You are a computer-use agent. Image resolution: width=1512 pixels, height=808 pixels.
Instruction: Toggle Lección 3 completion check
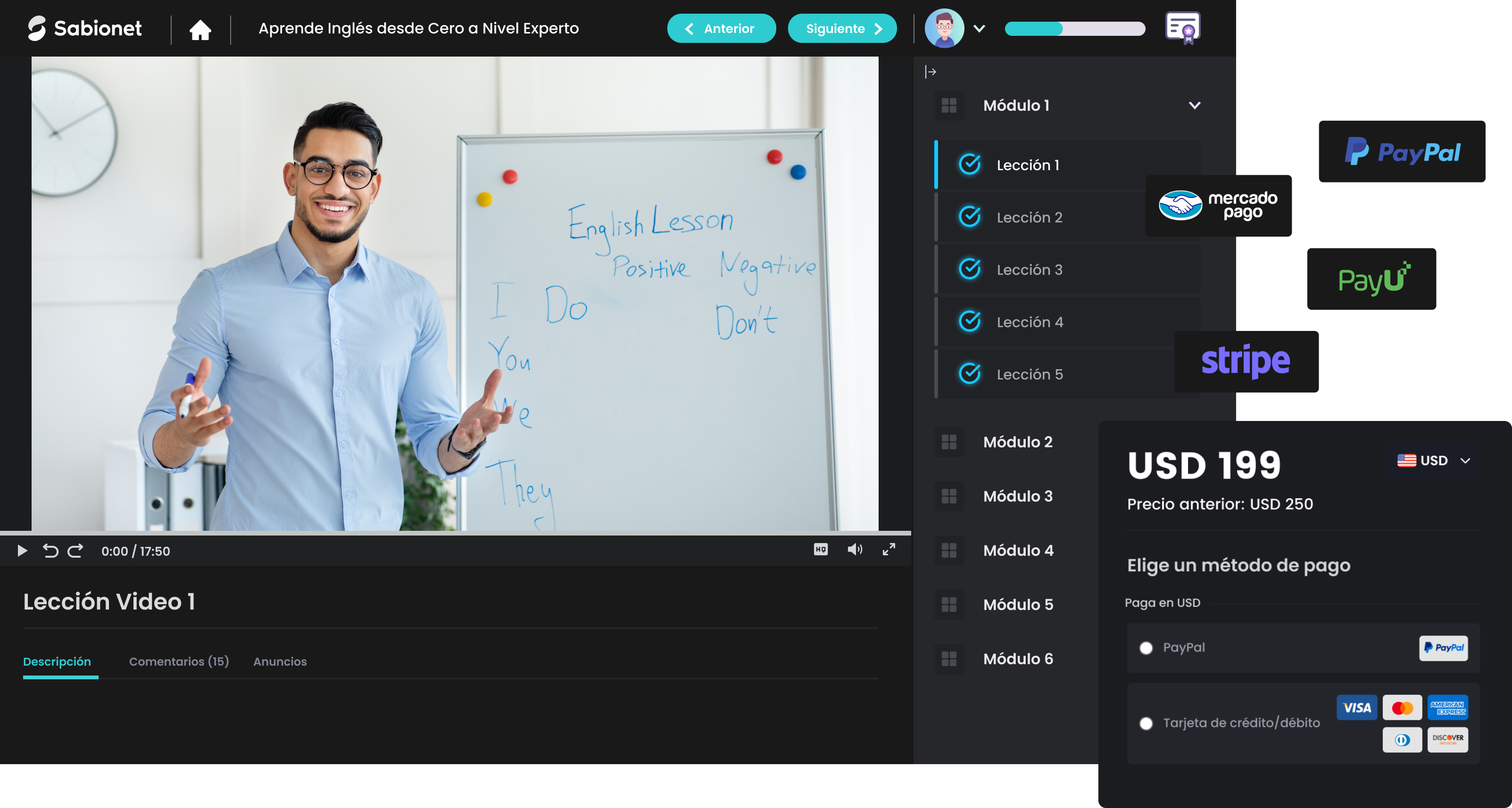tap(970, 269)
